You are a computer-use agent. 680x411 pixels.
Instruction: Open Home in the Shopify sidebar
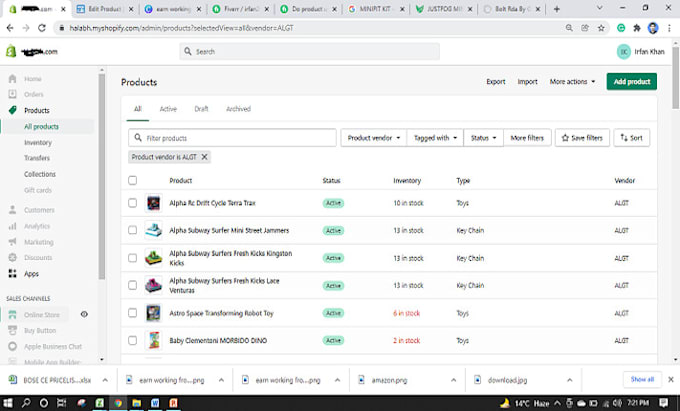tap(33, 79)
